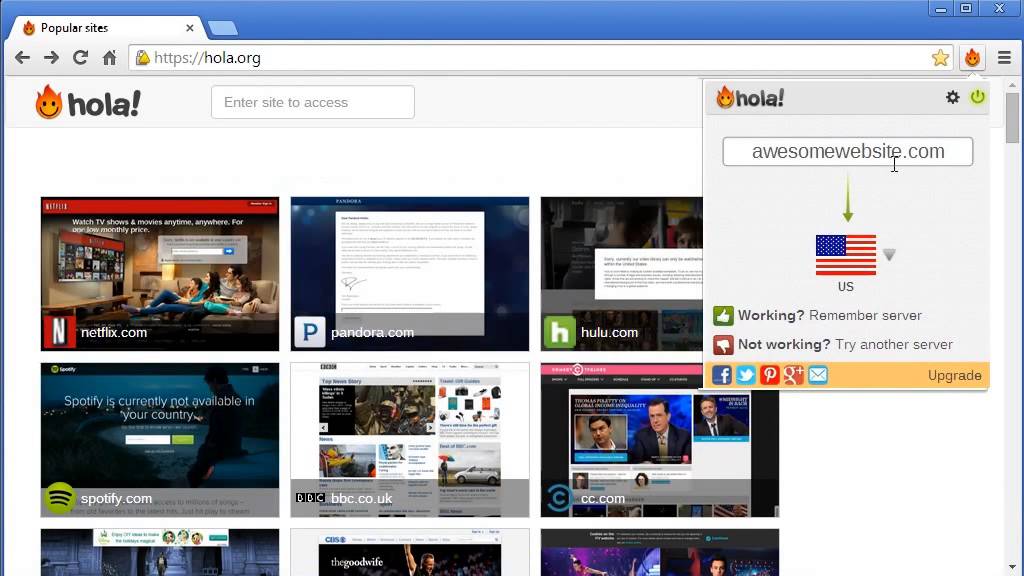Screen dimensions: 1024x576
Task: Click Remember server text
Action: tap(865, 315)
